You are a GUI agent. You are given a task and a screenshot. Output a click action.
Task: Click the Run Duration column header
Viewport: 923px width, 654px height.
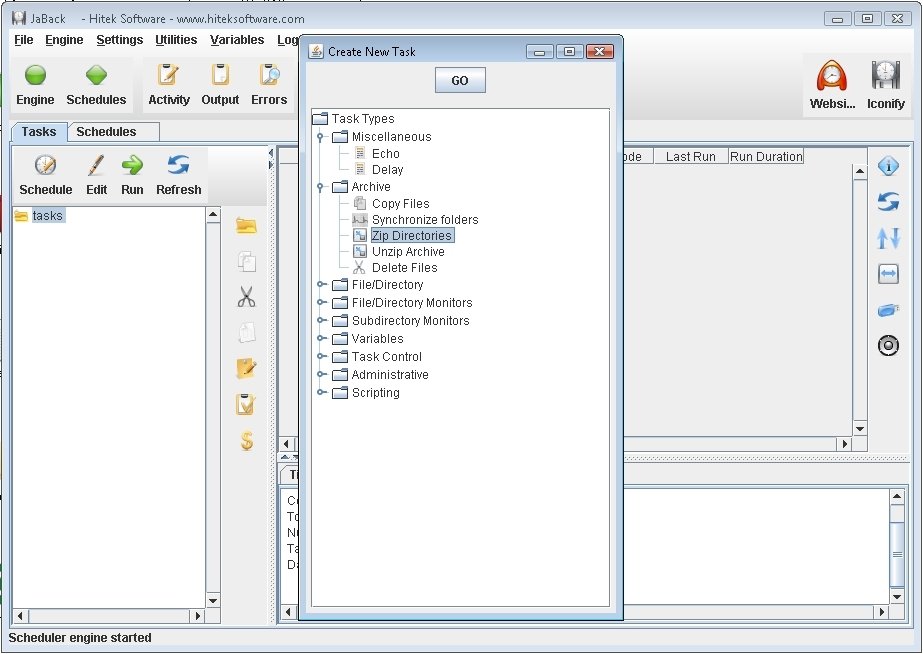766,157
